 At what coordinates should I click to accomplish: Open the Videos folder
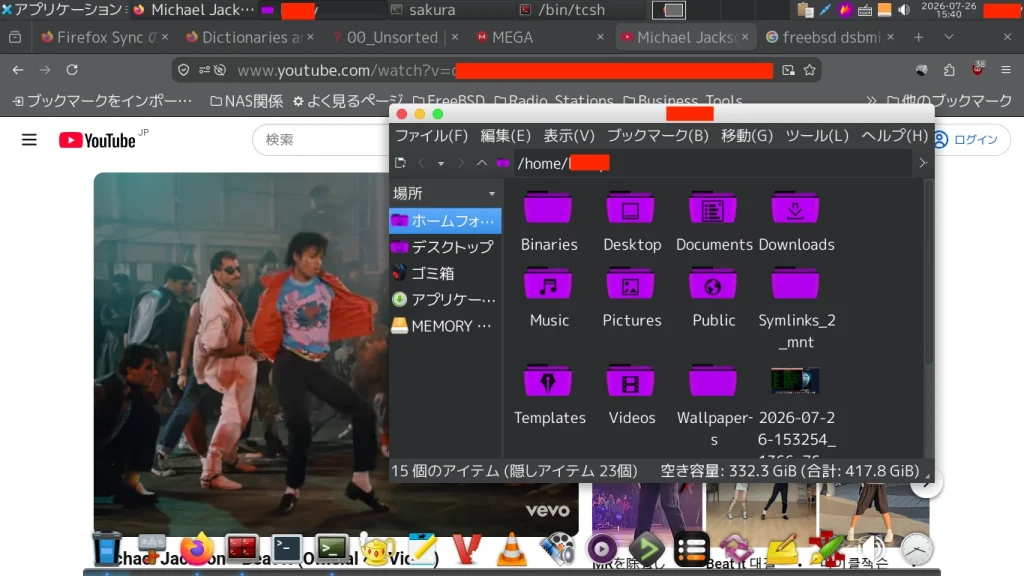tap(630, 381)
